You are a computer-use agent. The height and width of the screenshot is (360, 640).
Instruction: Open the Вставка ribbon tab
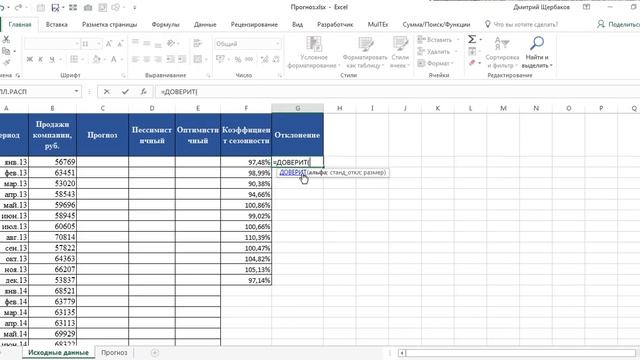tap(56, 24)
